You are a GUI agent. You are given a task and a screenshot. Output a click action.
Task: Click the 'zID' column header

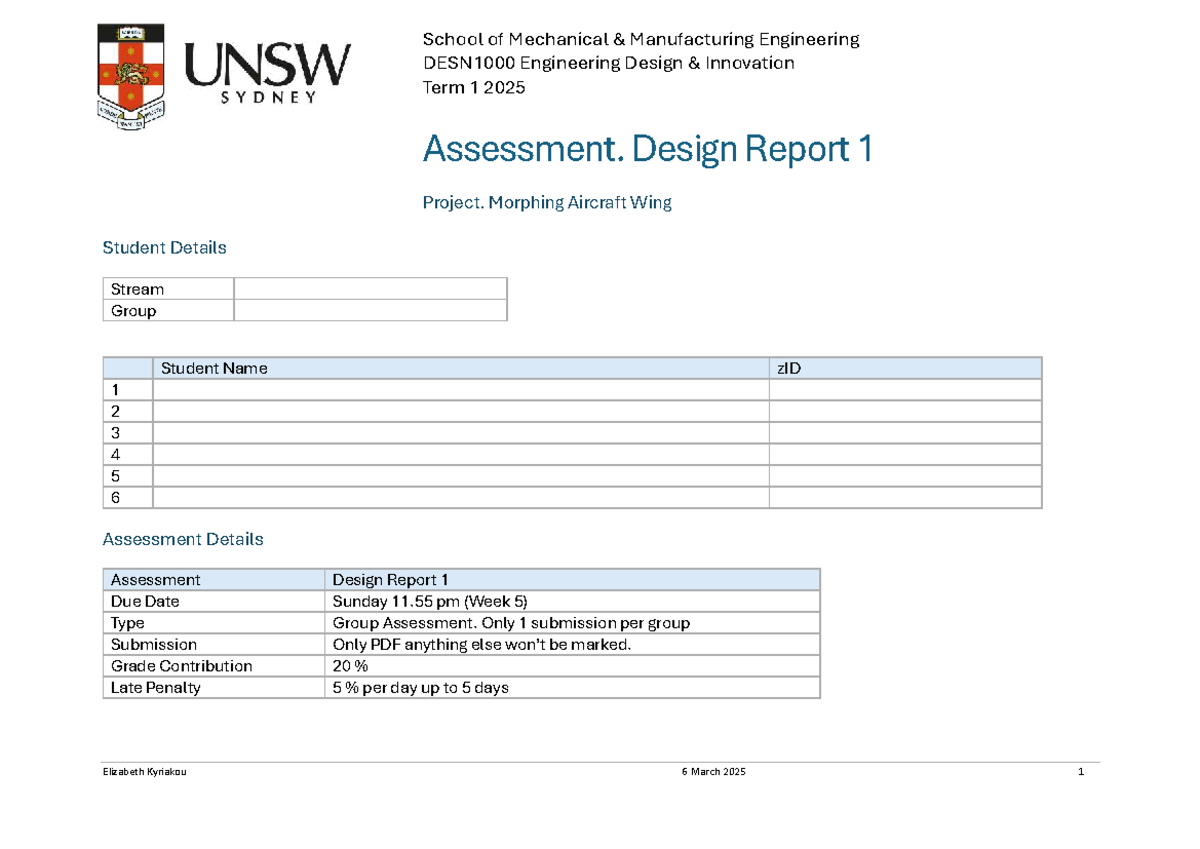coord(906,368)
